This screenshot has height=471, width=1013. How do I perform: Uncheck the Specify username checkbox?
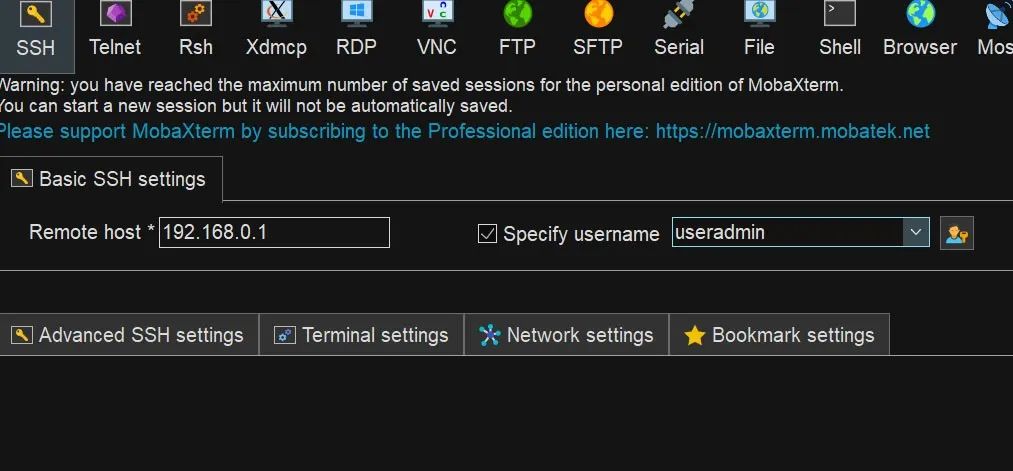point(487,233)
